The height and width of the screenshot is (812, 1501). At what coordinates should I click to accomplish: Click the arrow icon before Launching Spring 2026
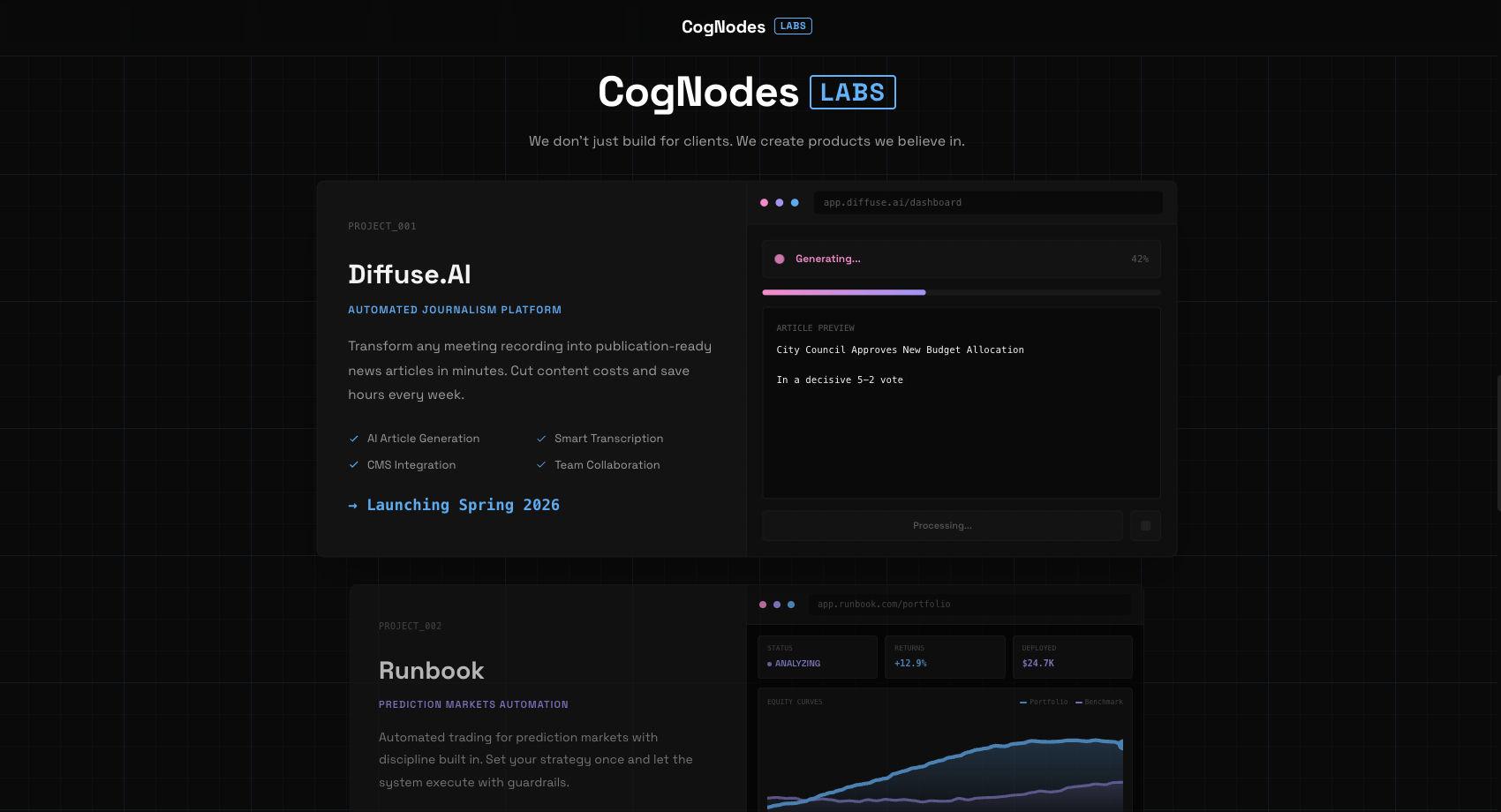coord(353,505)
